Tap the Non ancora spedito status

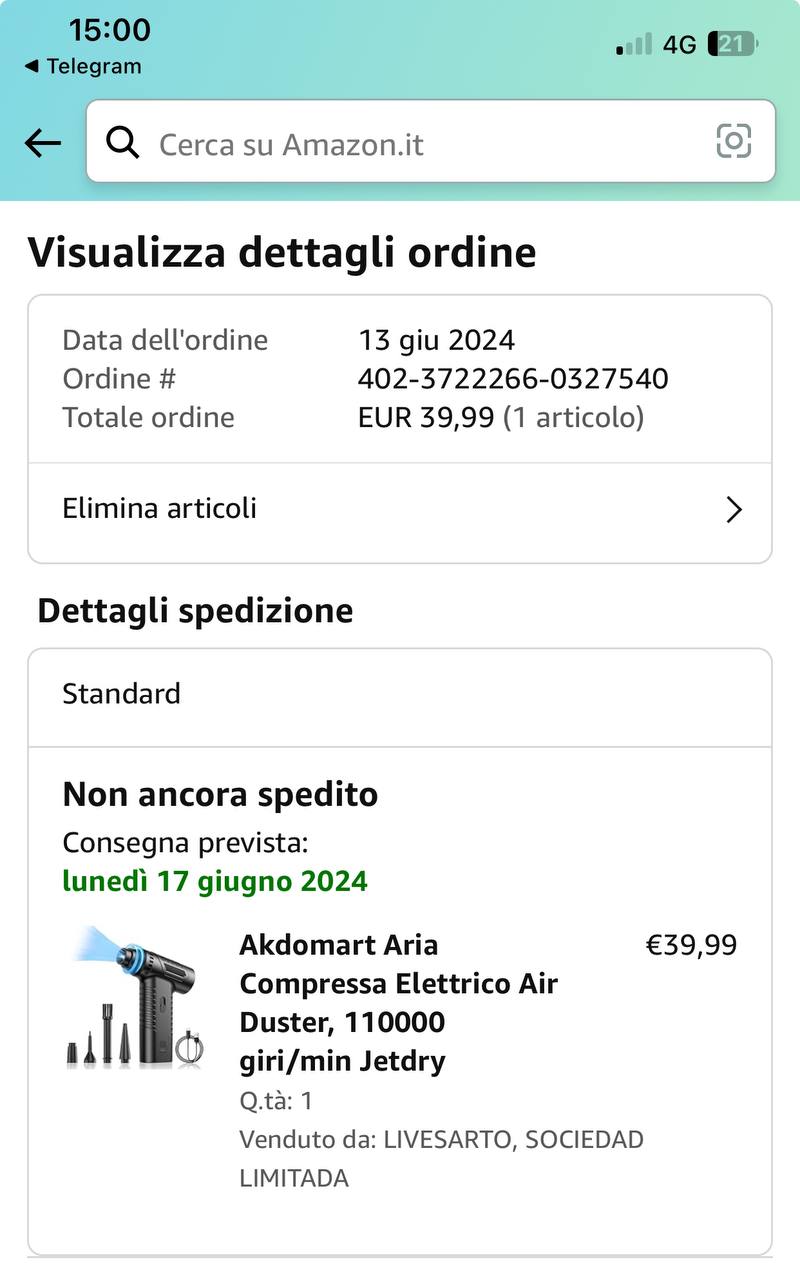220,795
